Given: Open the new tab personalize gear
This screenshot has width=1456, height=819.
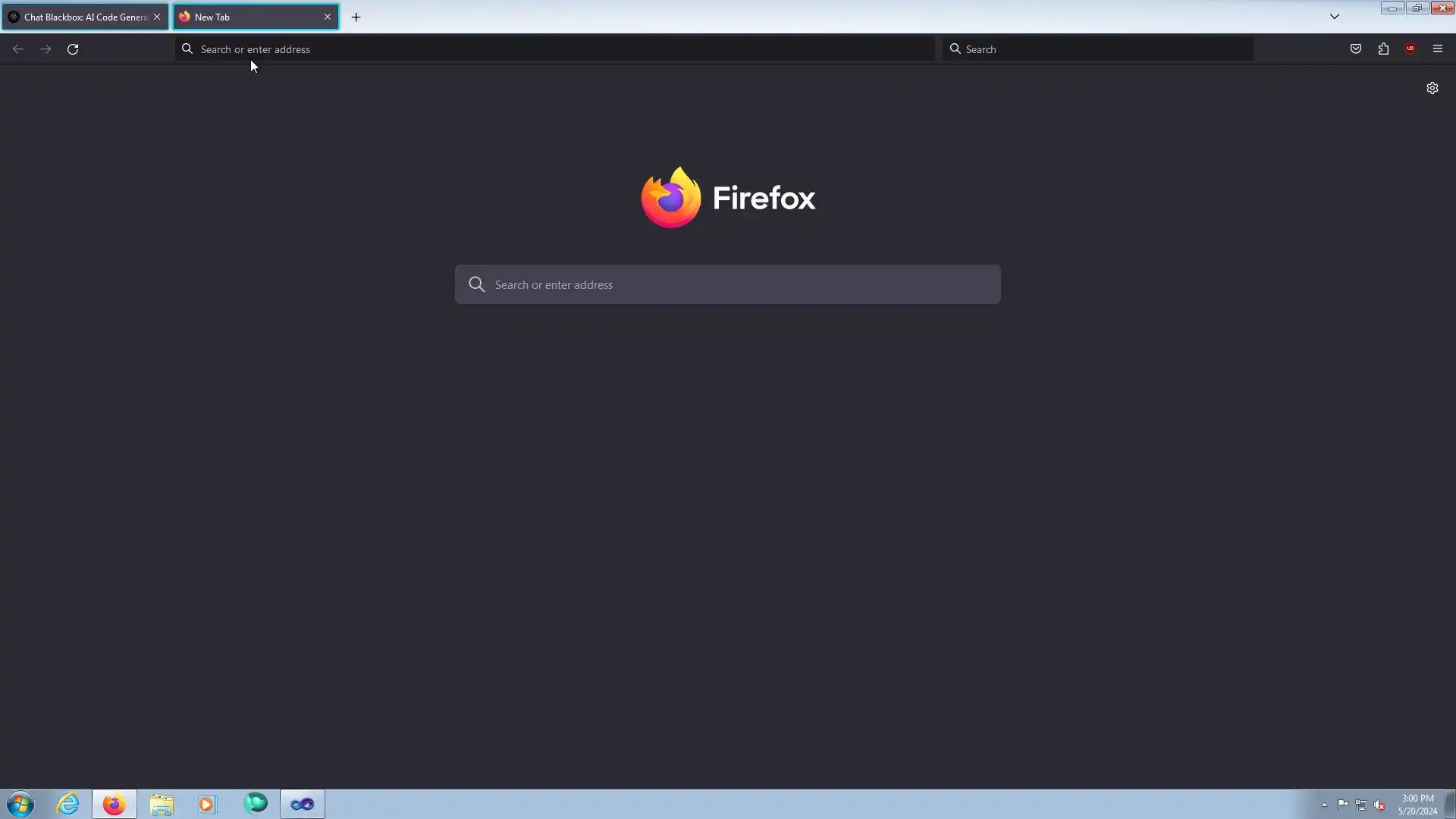Looking at the screenshot, I should coord(1432,88).
